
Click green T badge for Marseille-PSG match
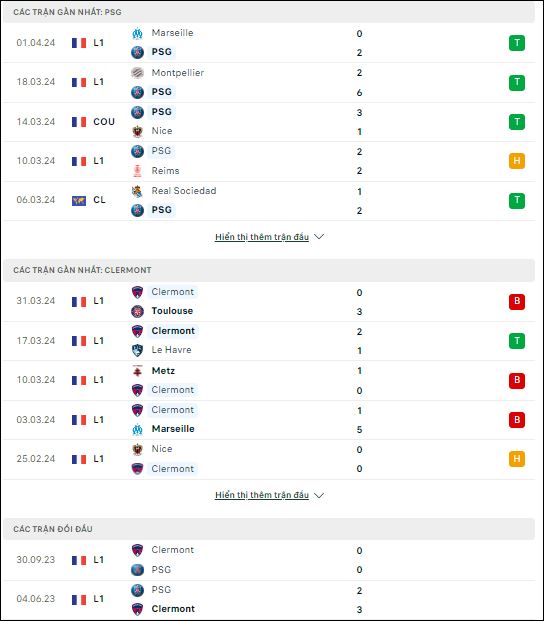click(517, 43)
